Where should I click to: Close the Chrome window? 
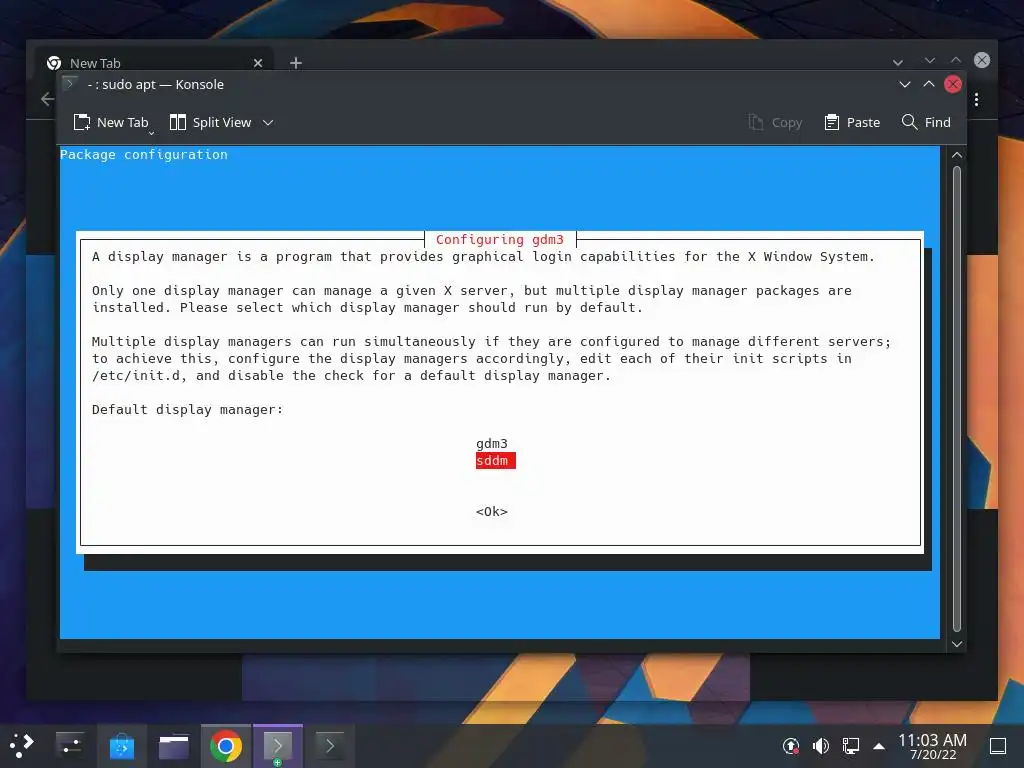[x=982, y=60]
